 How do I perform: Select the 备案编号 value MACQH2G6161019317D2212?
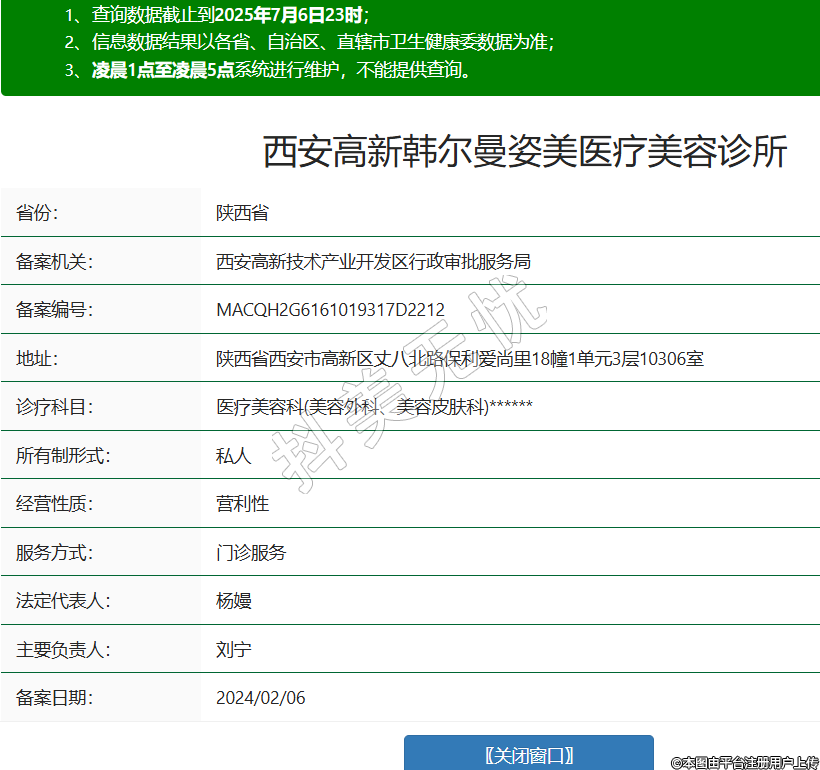(x=330, y=310)
